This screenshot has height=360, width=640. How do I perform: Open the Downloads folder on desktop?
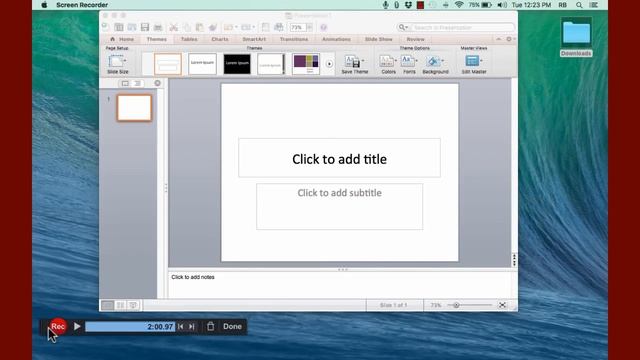[x=576, y=37]
